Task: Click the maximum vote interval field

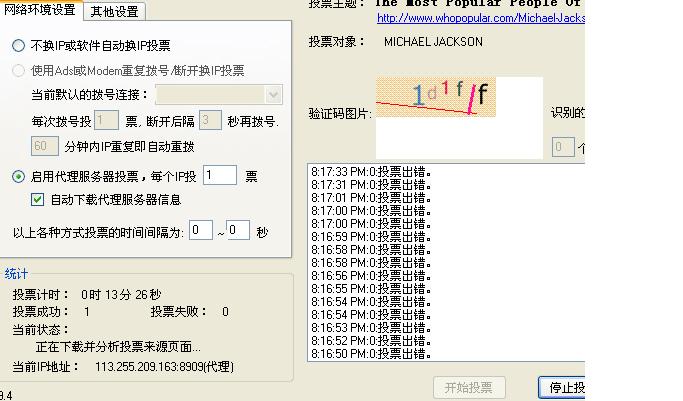Action: [238, 231]
